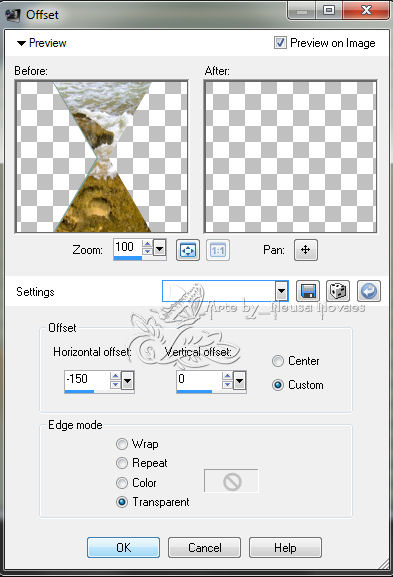
Task: Select the Wrap edge mode
Action: click(x=122, y=444)
